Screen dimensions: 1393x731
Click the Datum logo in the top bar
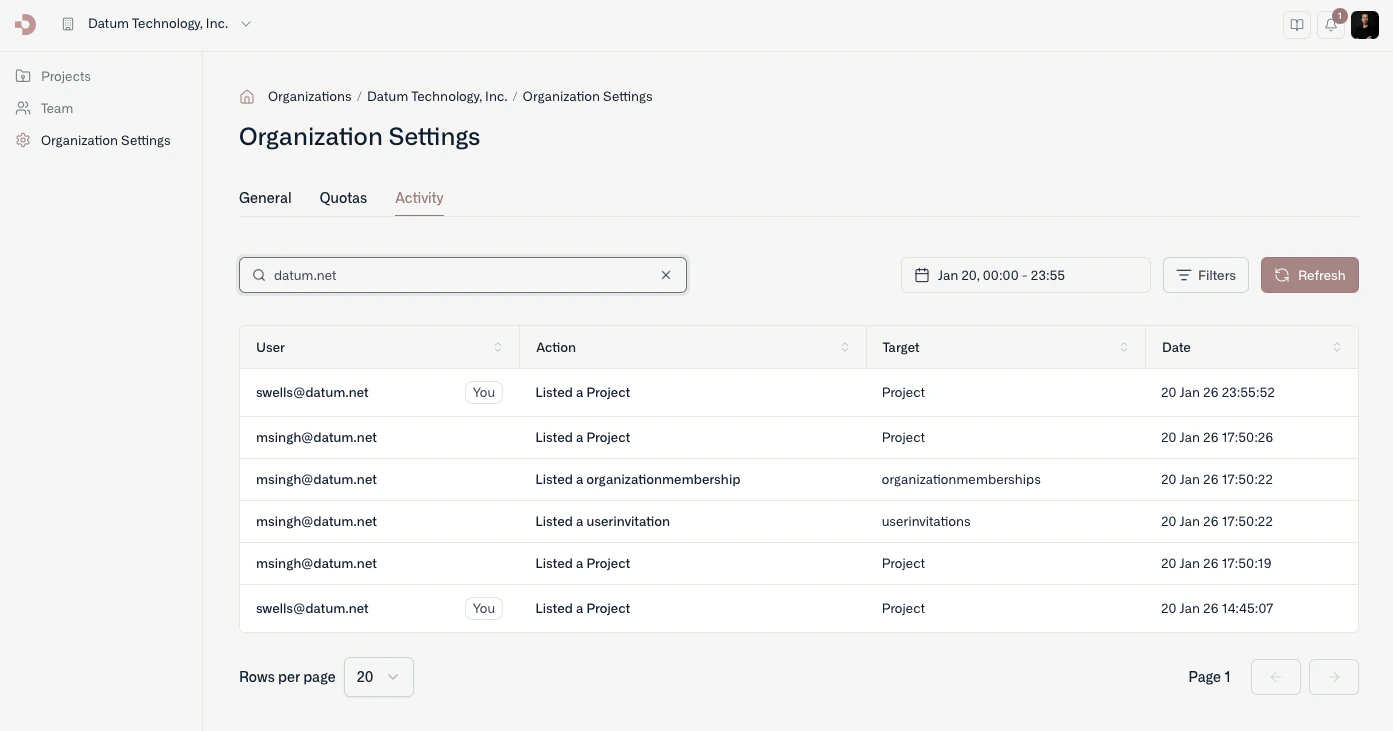24,24
